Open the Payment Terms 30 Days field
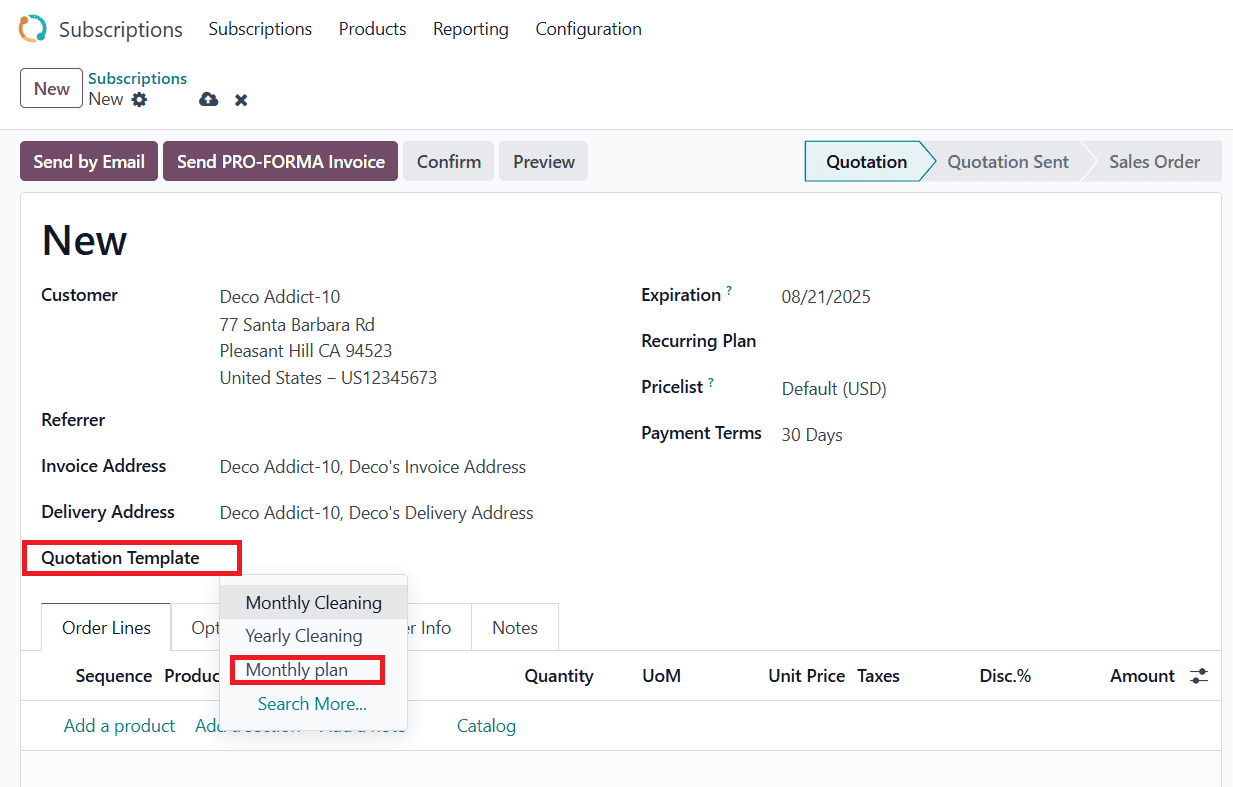 [812, 435]
